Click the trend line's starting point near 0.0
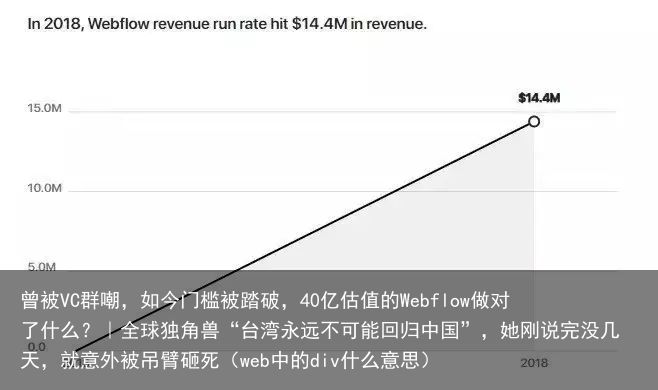658x390 pixels. (76, 351)
